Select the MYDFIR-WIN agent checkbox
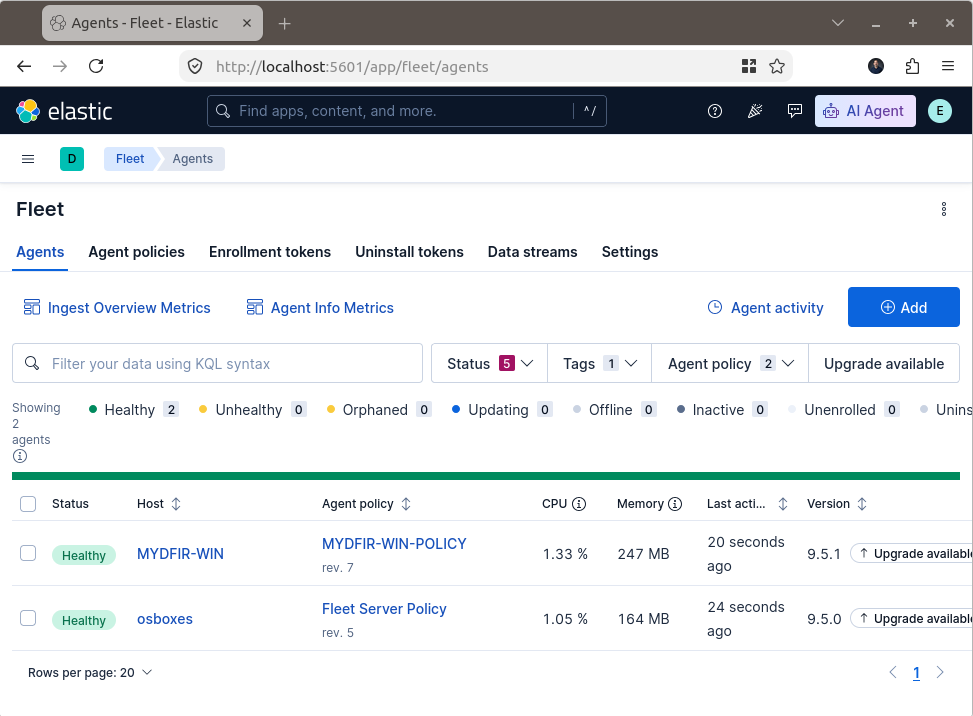 pos(28,553)
